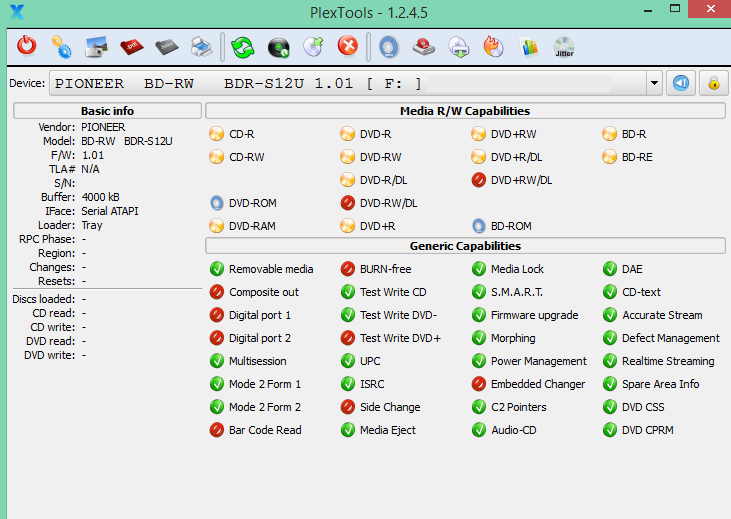The width and height of the screenshot is (731, 519).
Task: Click the red DVD-RW/DL unsupported icon
Action: [x=347, y=203]
